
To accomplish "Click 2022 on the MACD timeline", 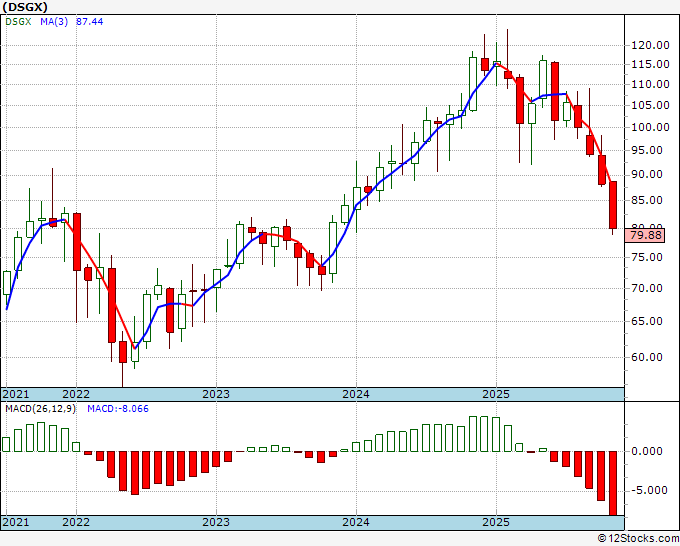I will (x=76, y=522).
